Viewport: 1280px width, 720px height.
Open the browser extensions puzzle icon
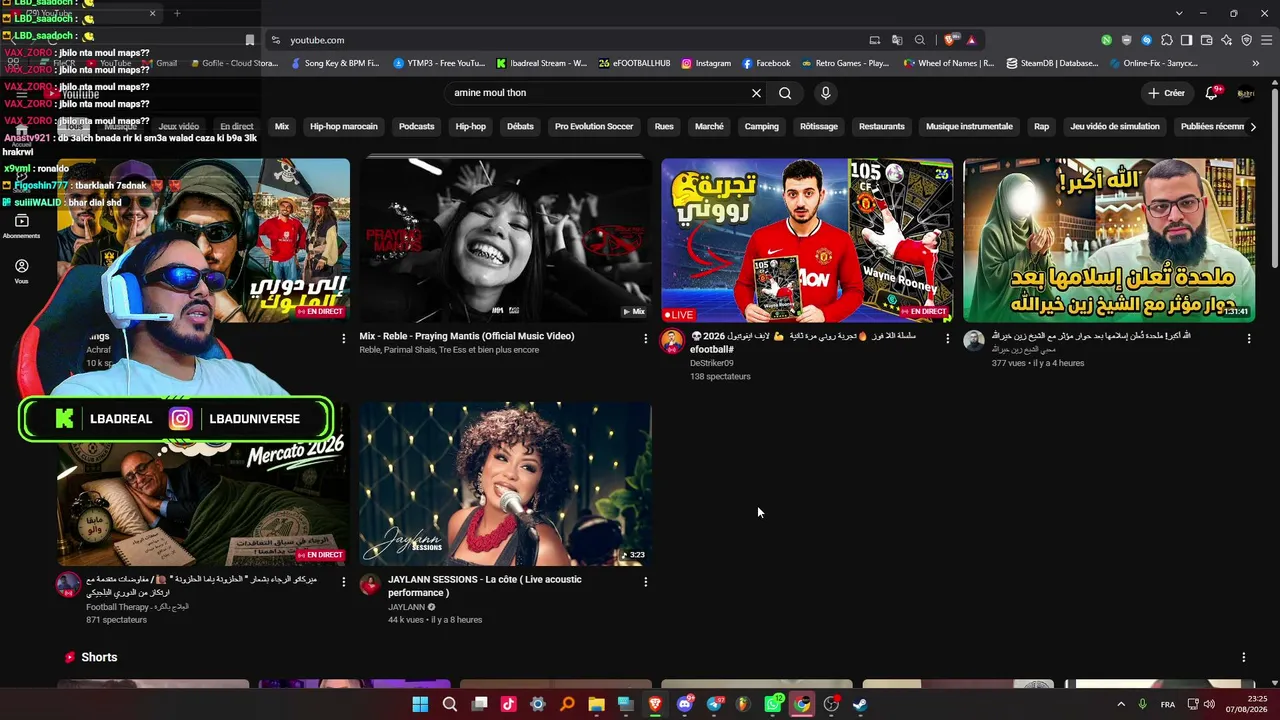point(1166,40)
